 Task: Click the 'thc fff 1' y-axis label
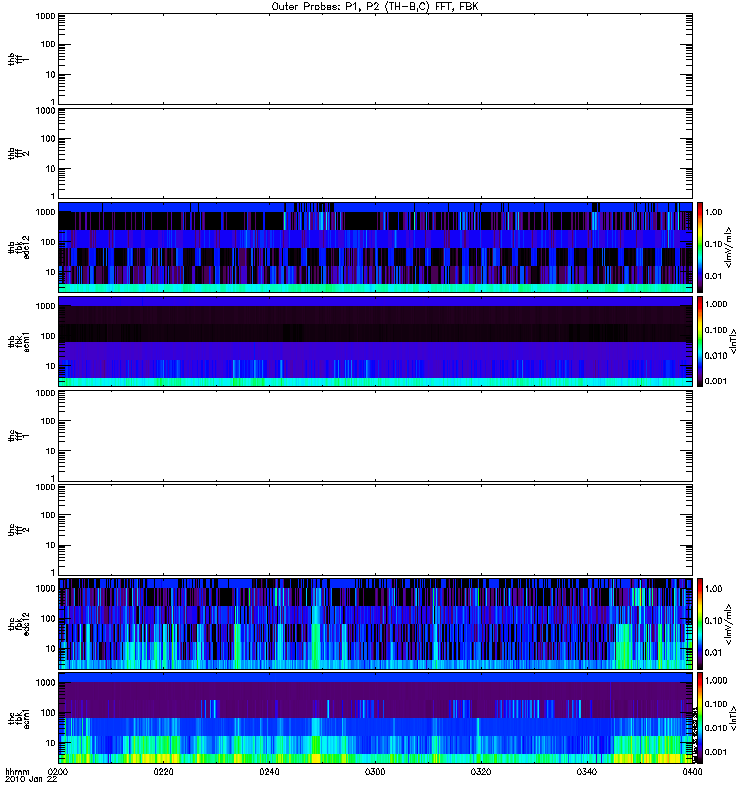(x=18, y=436)
